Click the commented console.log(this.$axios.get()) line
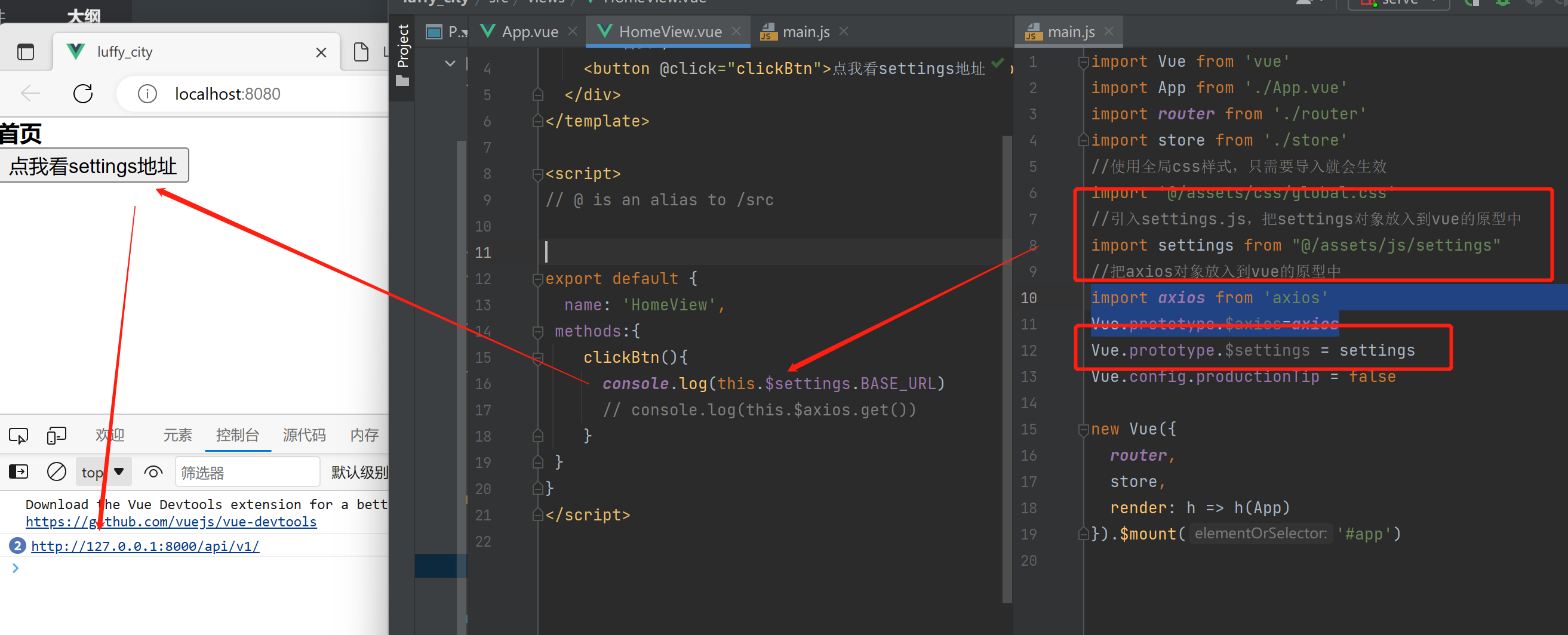The height and width of the screenshot is (635, 1568). pyautogui.click(x=759, y=410)
